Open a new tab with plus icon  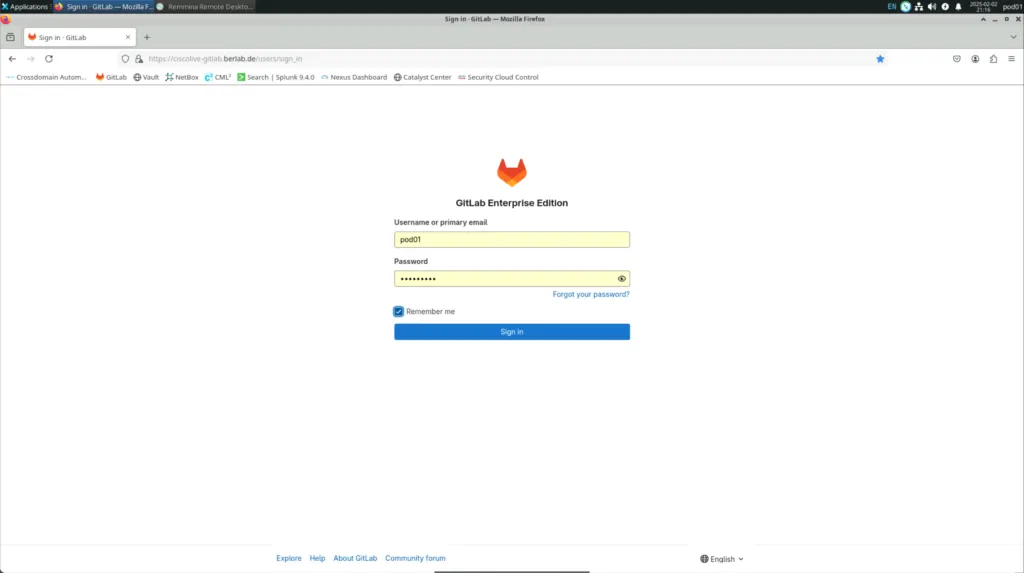(x=147, y=37)
